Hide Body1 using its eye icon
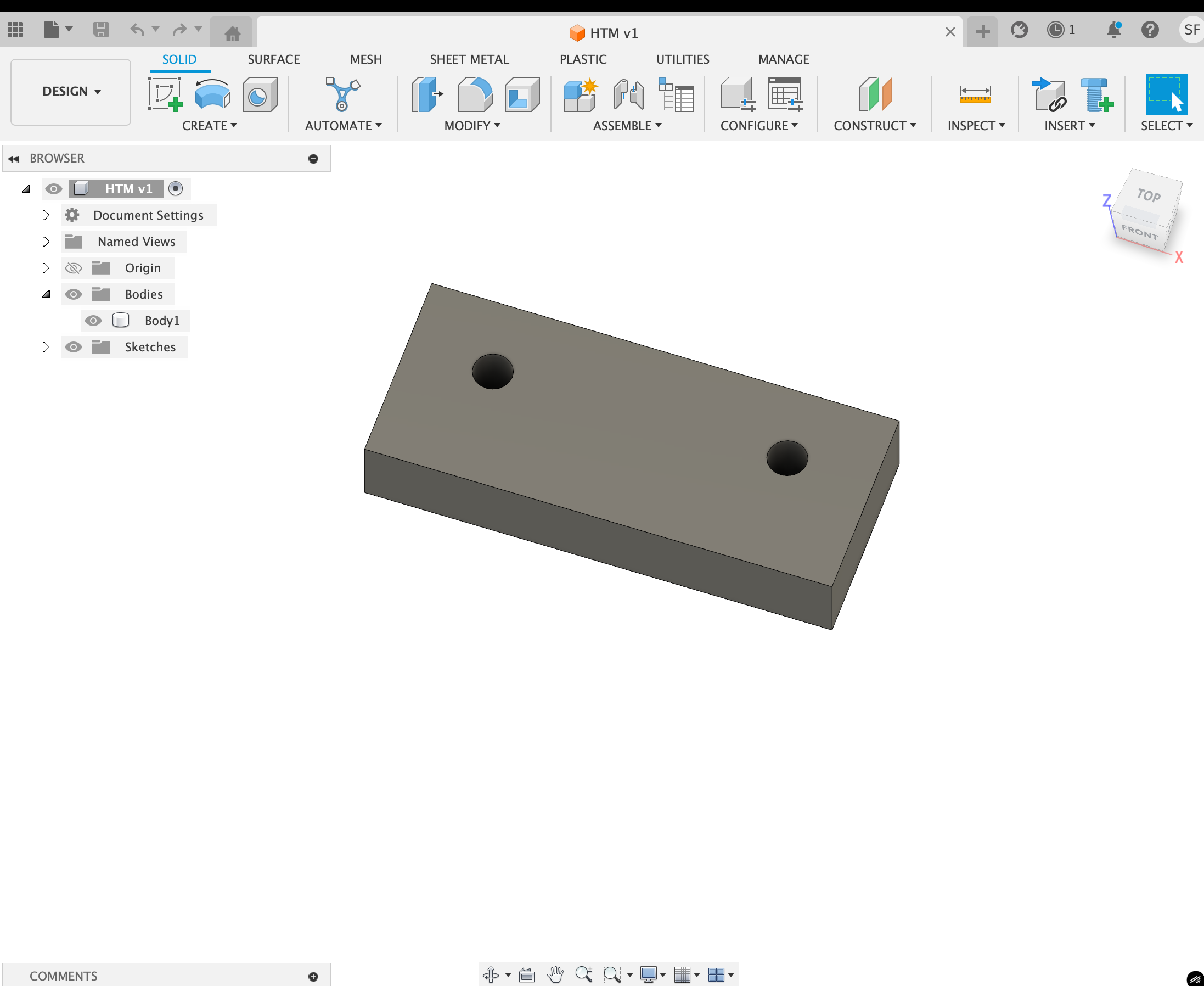 93,320
